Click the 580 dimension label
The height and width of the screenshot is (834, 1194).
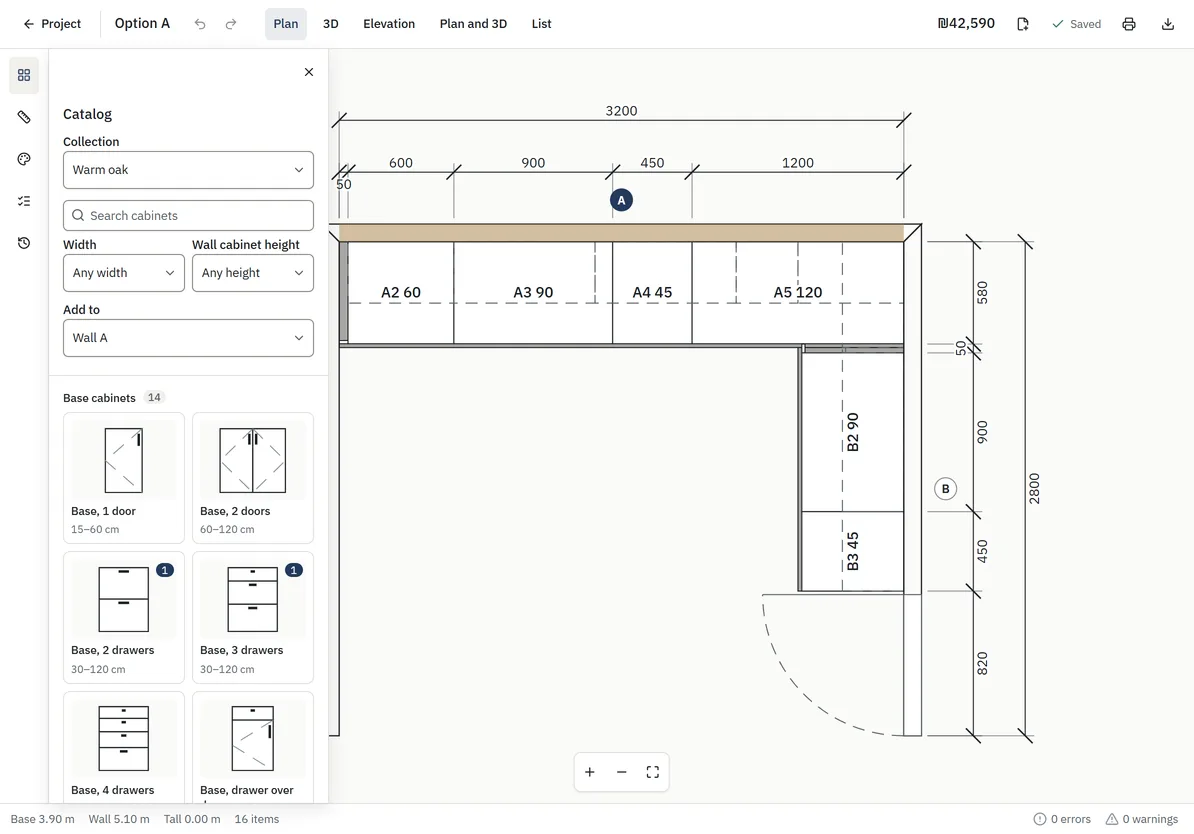tap(982, 292)
